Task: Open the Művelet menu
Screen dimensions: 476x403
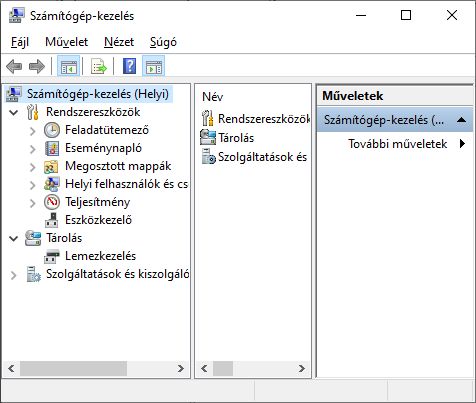Action: tap(66, 42)
